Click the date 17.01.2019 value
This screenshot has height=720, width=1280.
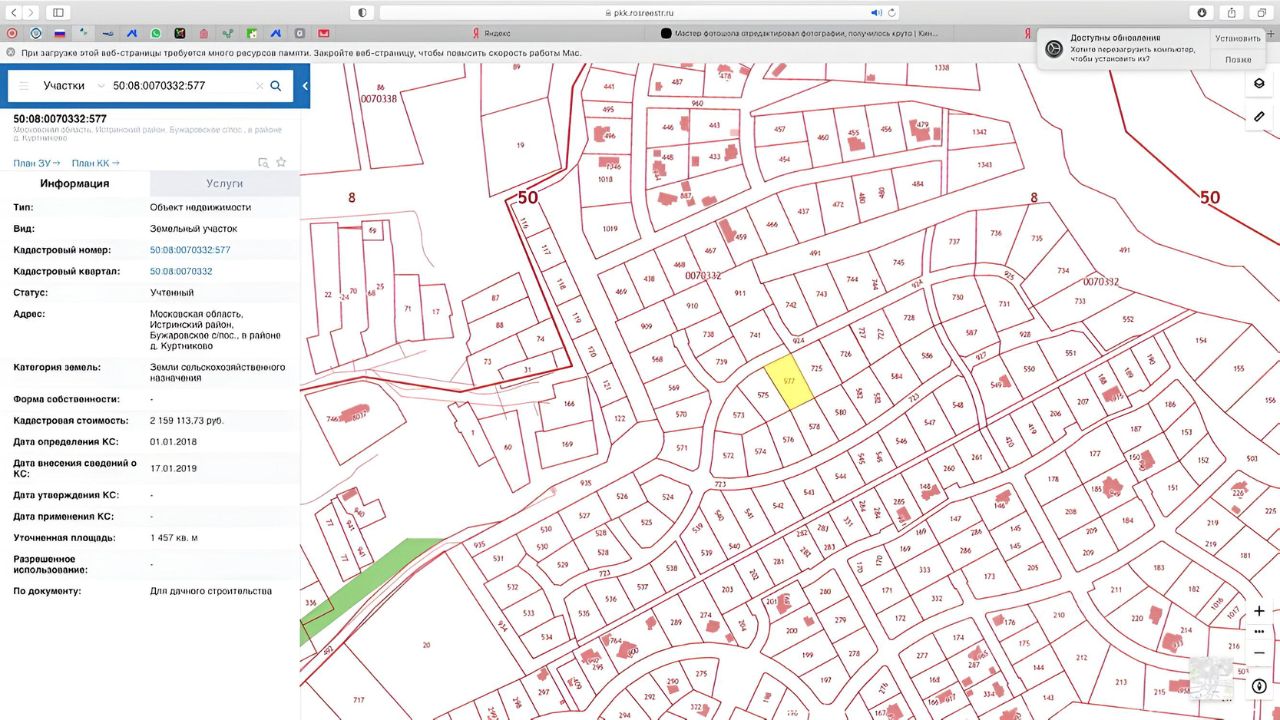tap(174, 468)
